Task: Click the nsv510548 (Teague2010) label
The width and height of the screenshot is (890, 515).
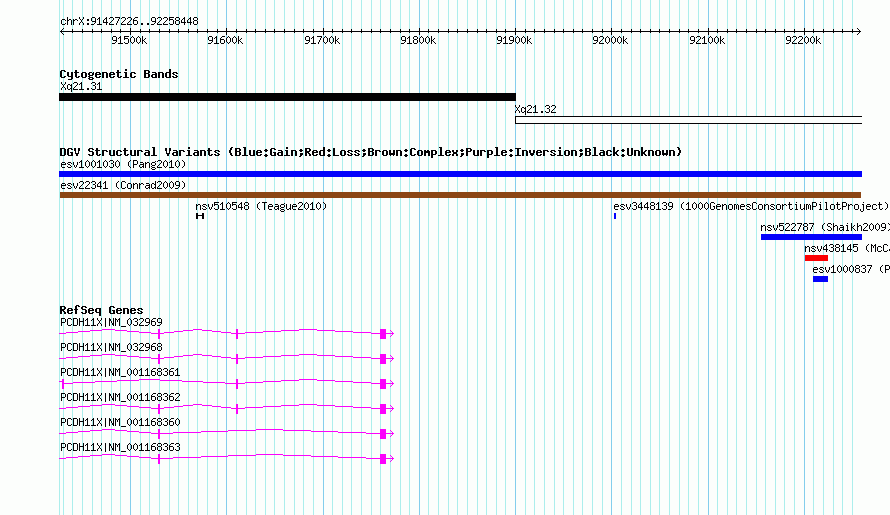Action: coord(261,207)
